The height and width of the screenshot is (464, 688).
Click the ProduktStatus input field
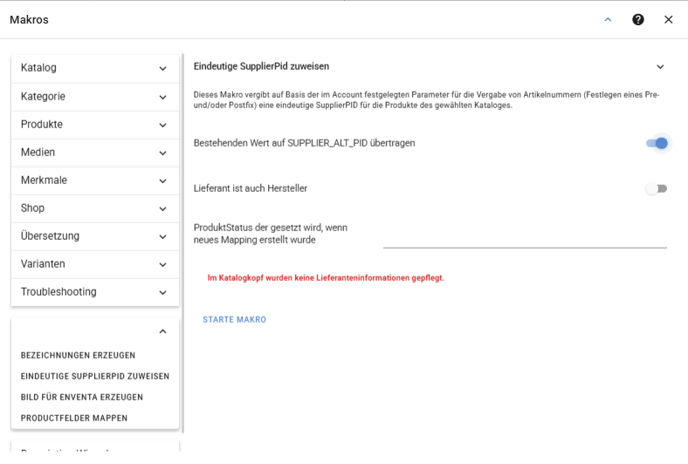(x=525, y=238)
